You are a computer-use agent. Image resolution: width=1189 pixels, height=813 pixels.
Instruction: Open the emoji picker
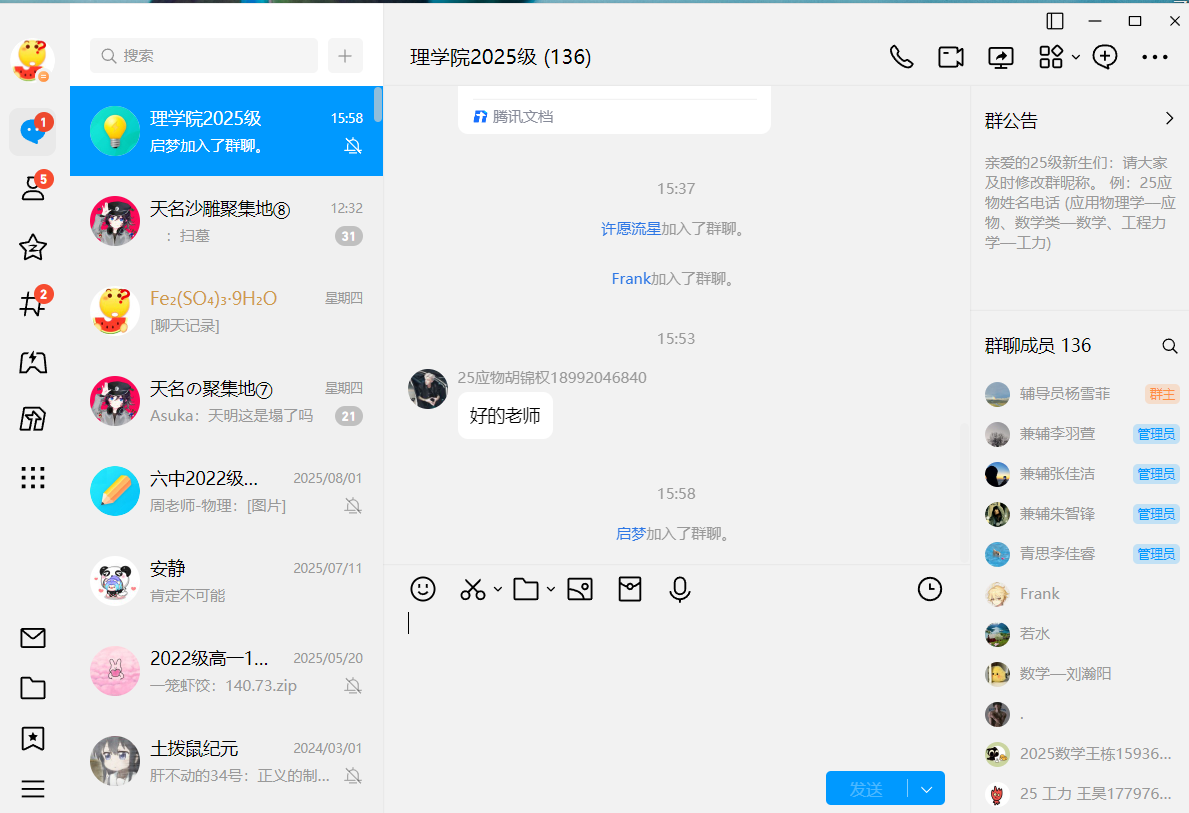[x=423, y=590]
